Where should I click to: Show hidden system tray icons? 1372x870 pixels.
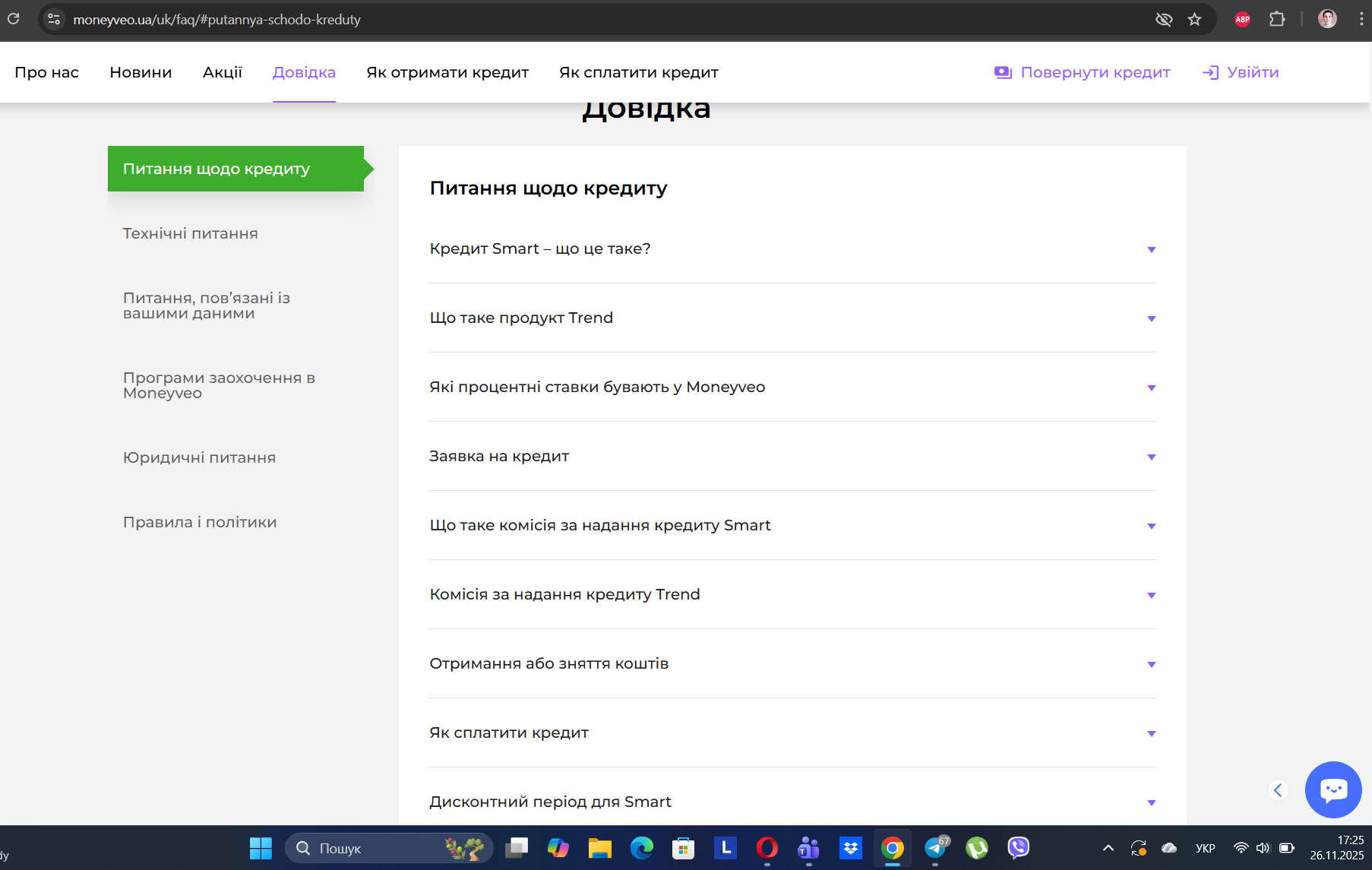1108,848
